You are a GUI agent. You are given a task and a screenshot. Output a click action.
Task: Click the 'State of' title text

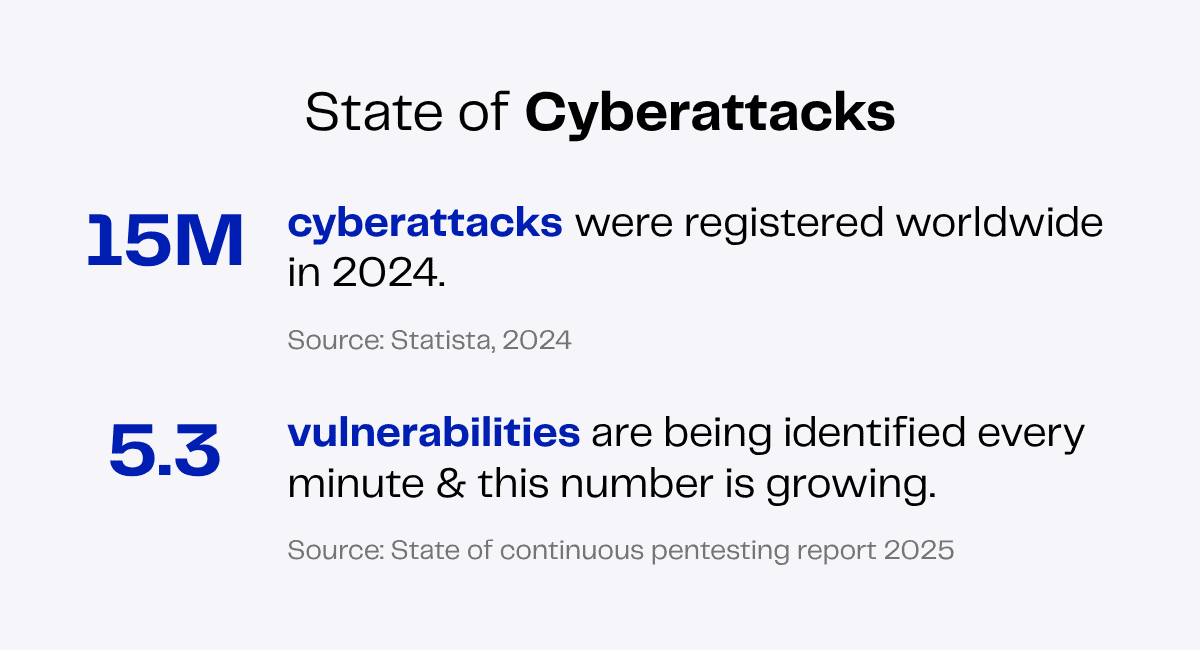(x=408, y=114)
